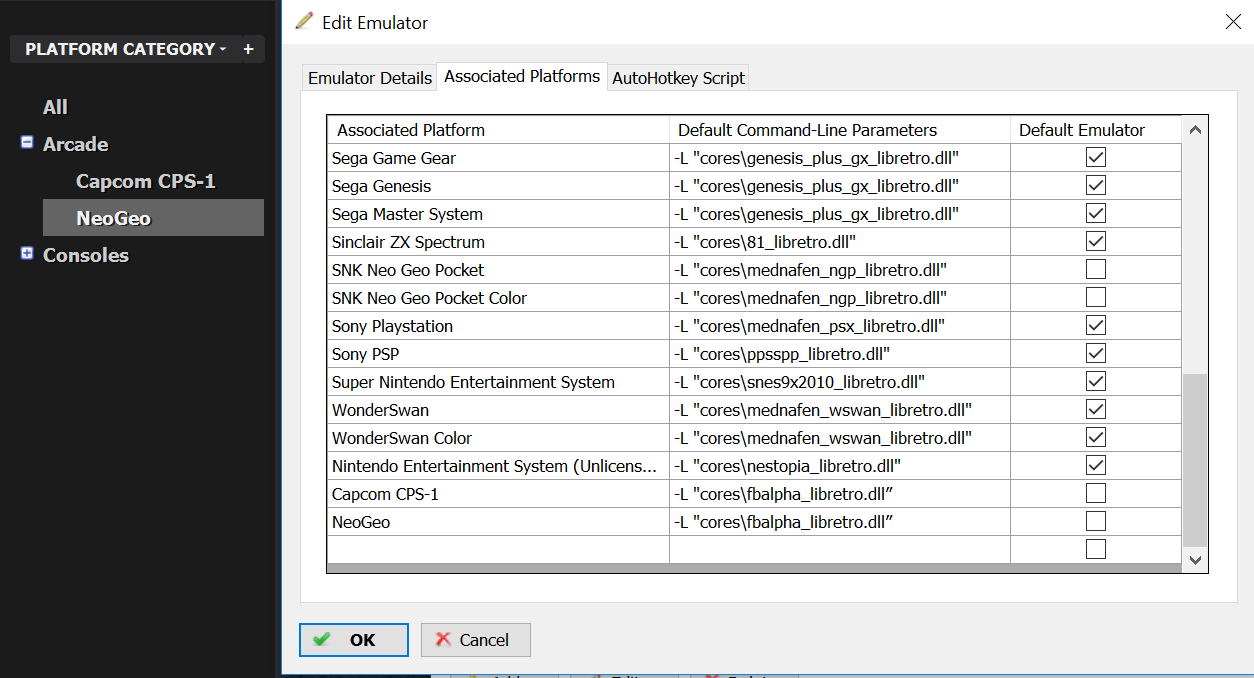
Task: Click the Default Emulator column header
Action: (x=1096, y=130)
